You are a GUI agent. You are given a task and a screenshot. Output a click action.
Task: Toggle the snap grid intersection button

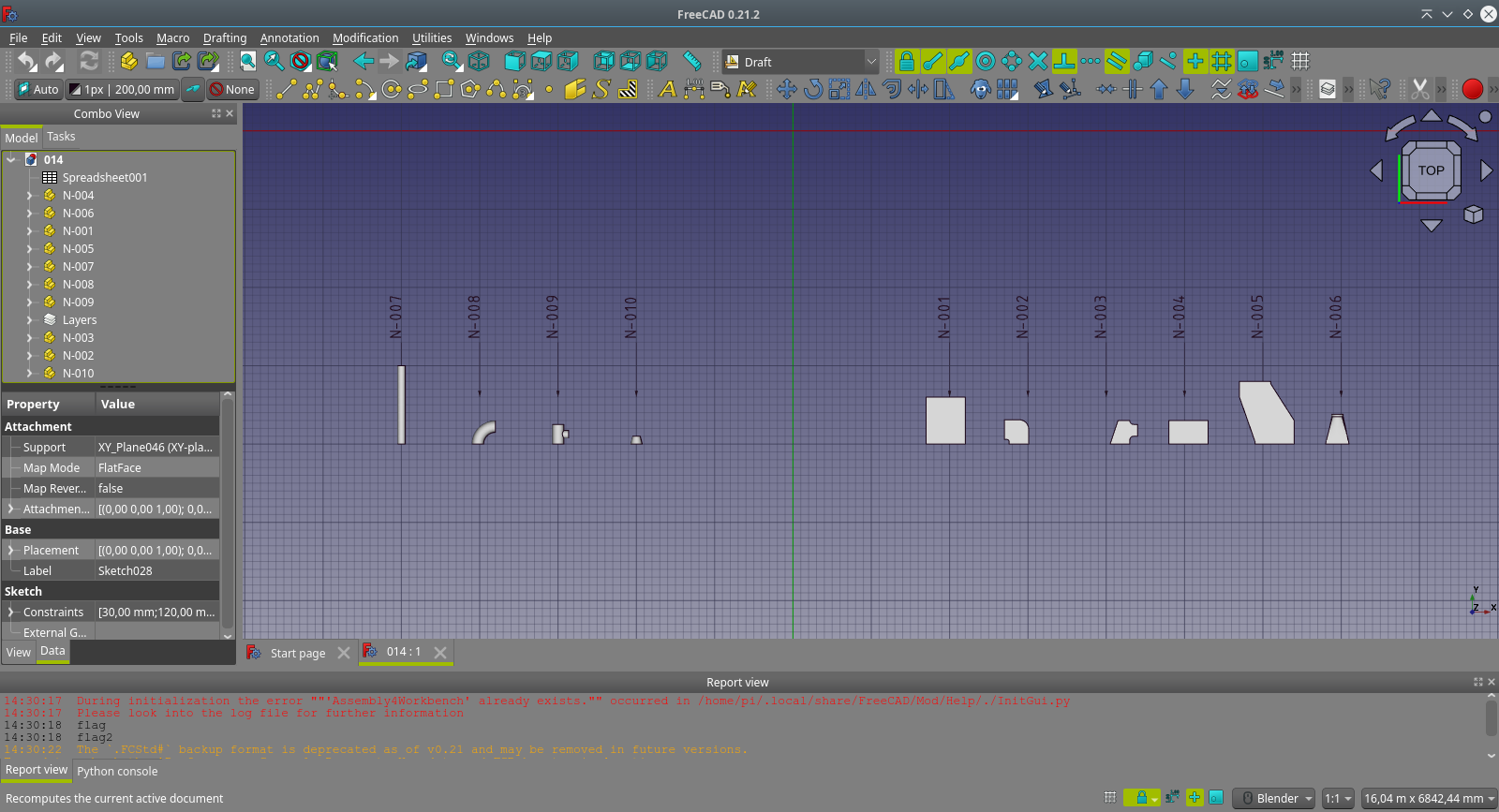click(x=1221, y=62)
